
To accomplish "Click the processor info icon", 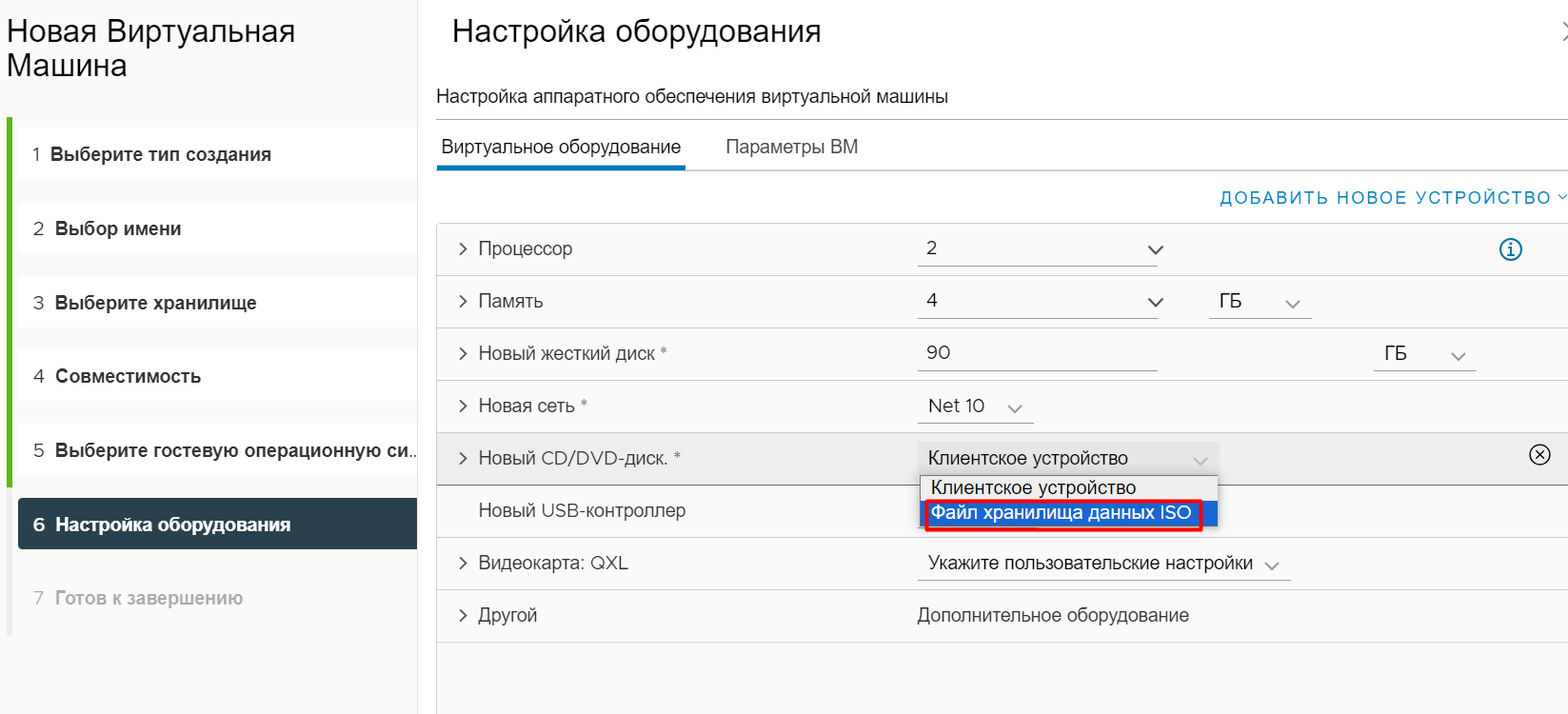I will [x=1511, y=249].
